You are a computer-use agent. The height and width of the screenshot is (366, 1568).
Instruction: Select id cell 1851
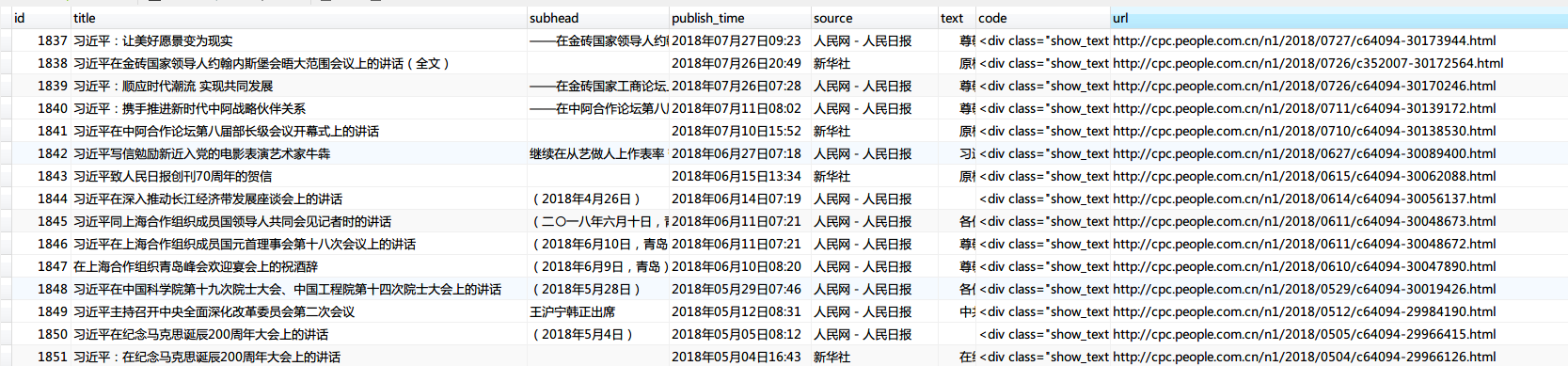point(53,357)
